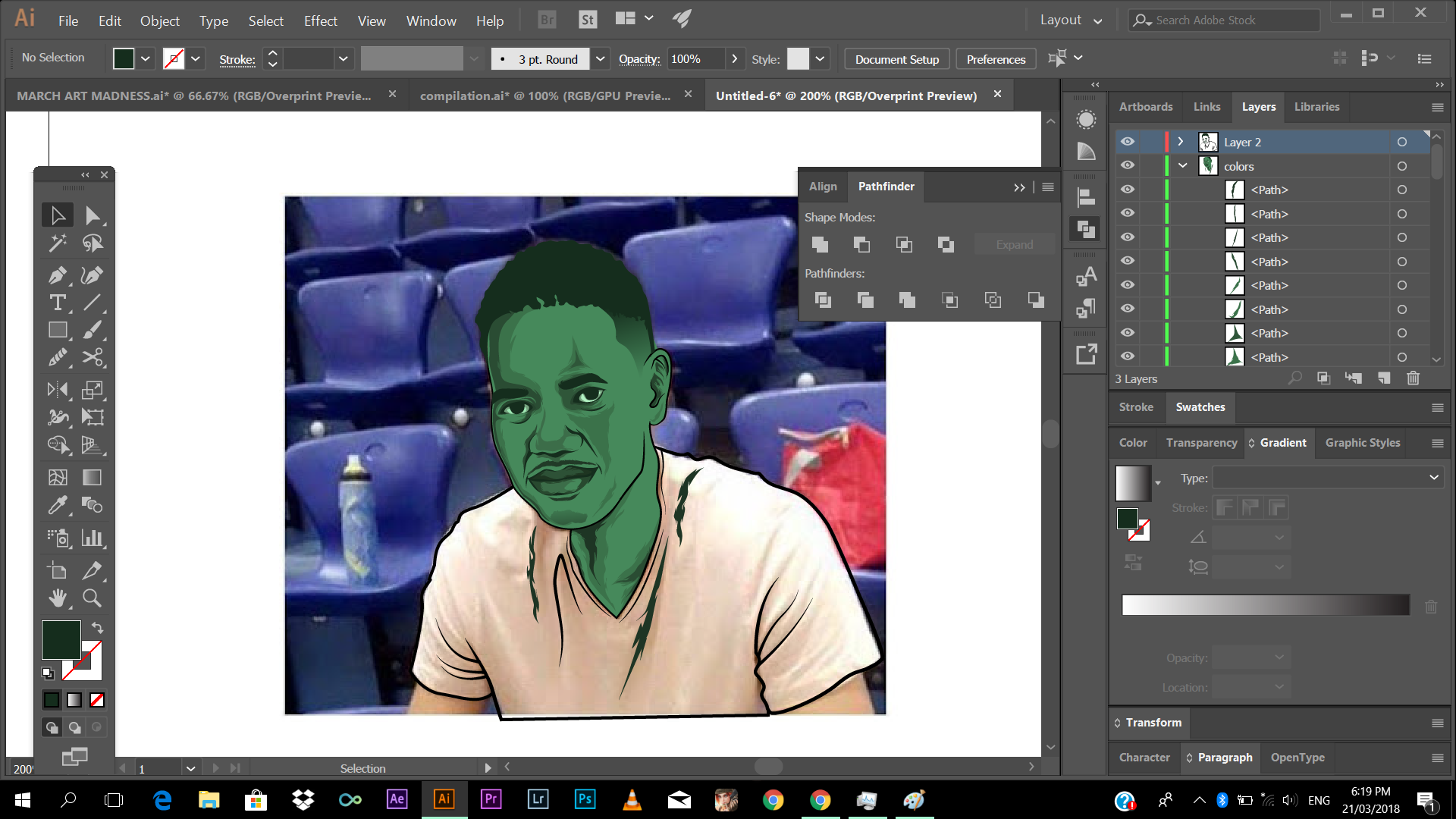
Task: Select the Pen tool
Action: pos(58,275)
